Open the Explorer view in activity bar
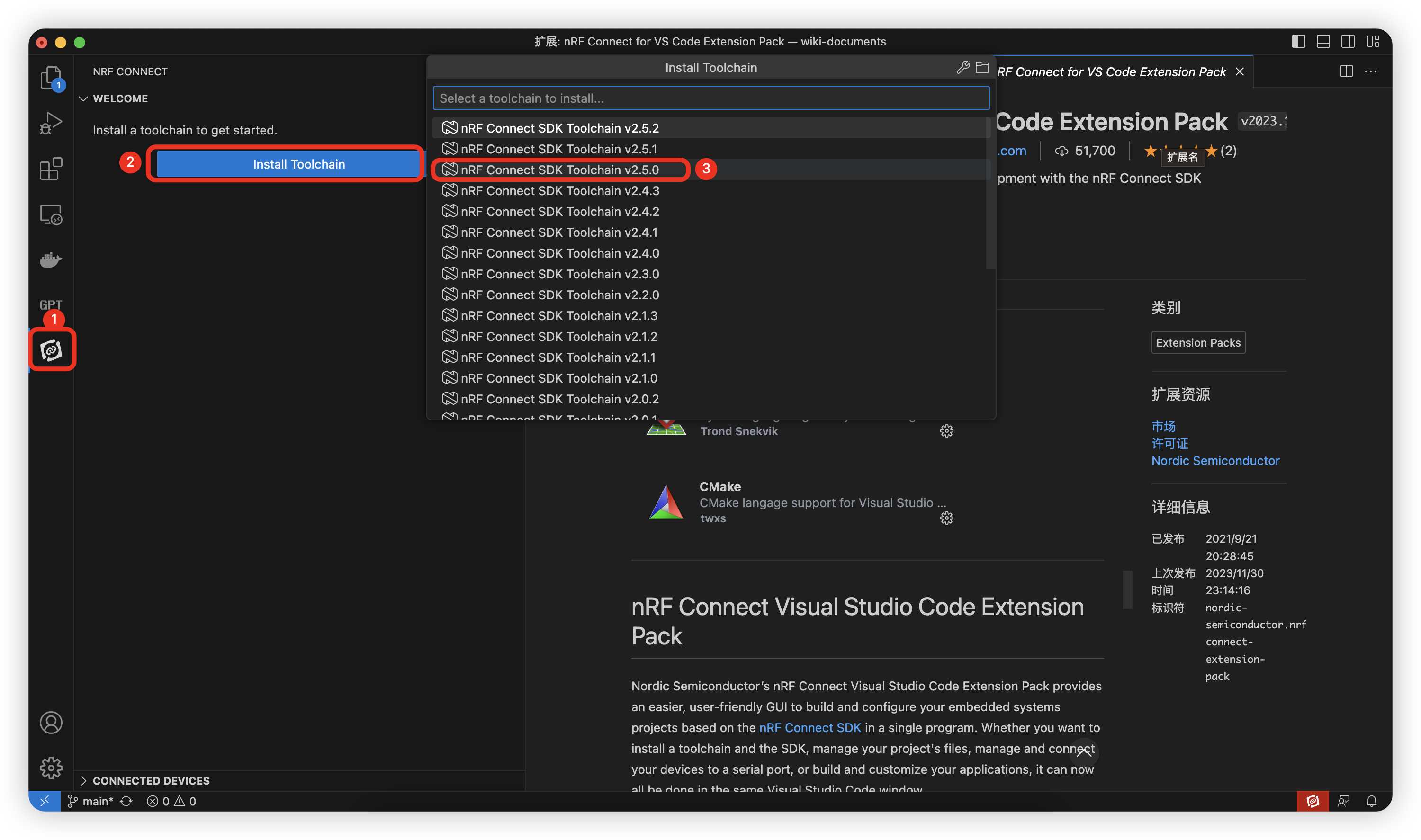 [50, 77]
